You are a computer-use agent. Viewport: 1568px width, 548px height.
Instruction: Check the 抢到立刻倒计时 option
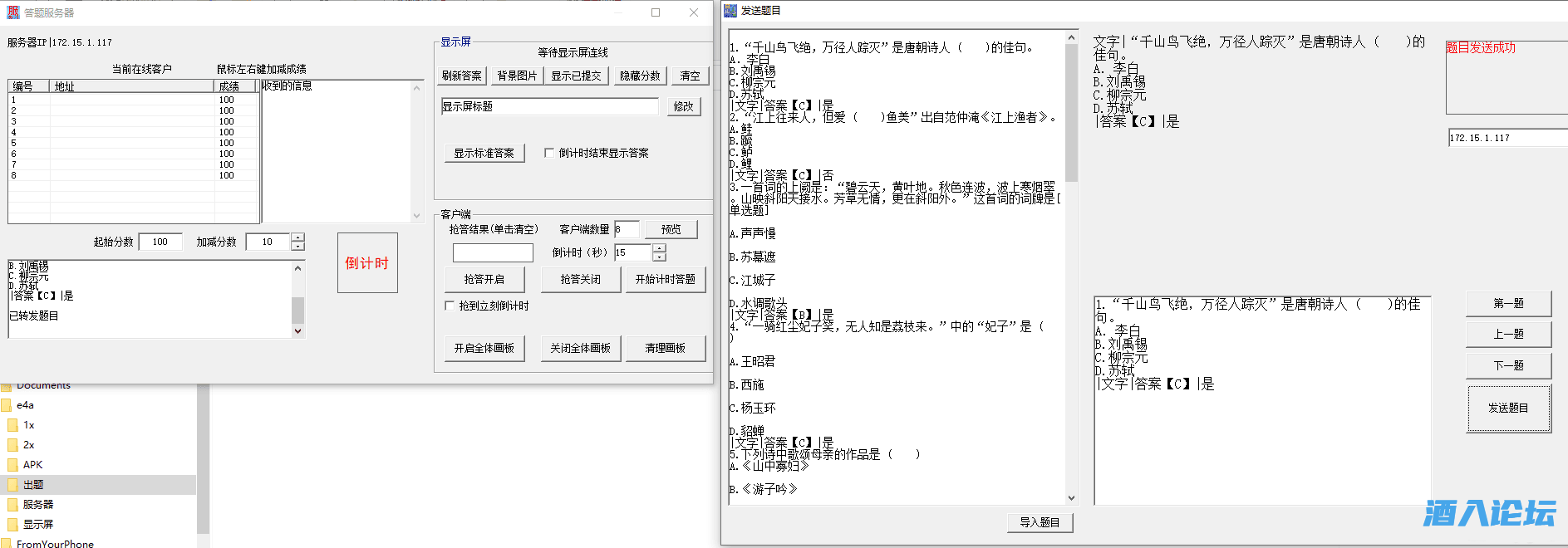450,306
